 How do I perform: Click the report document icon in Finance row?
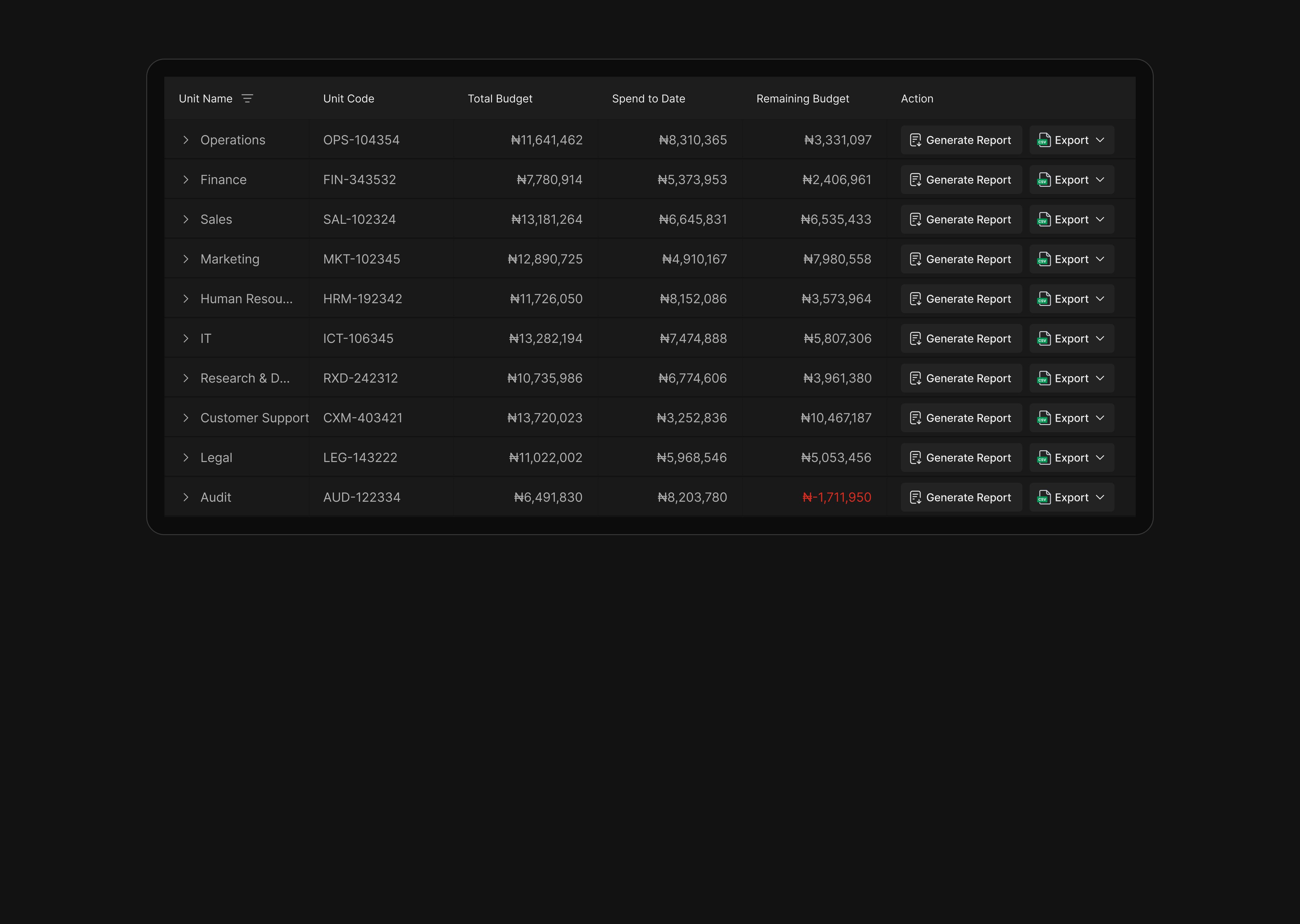point(915,179)
